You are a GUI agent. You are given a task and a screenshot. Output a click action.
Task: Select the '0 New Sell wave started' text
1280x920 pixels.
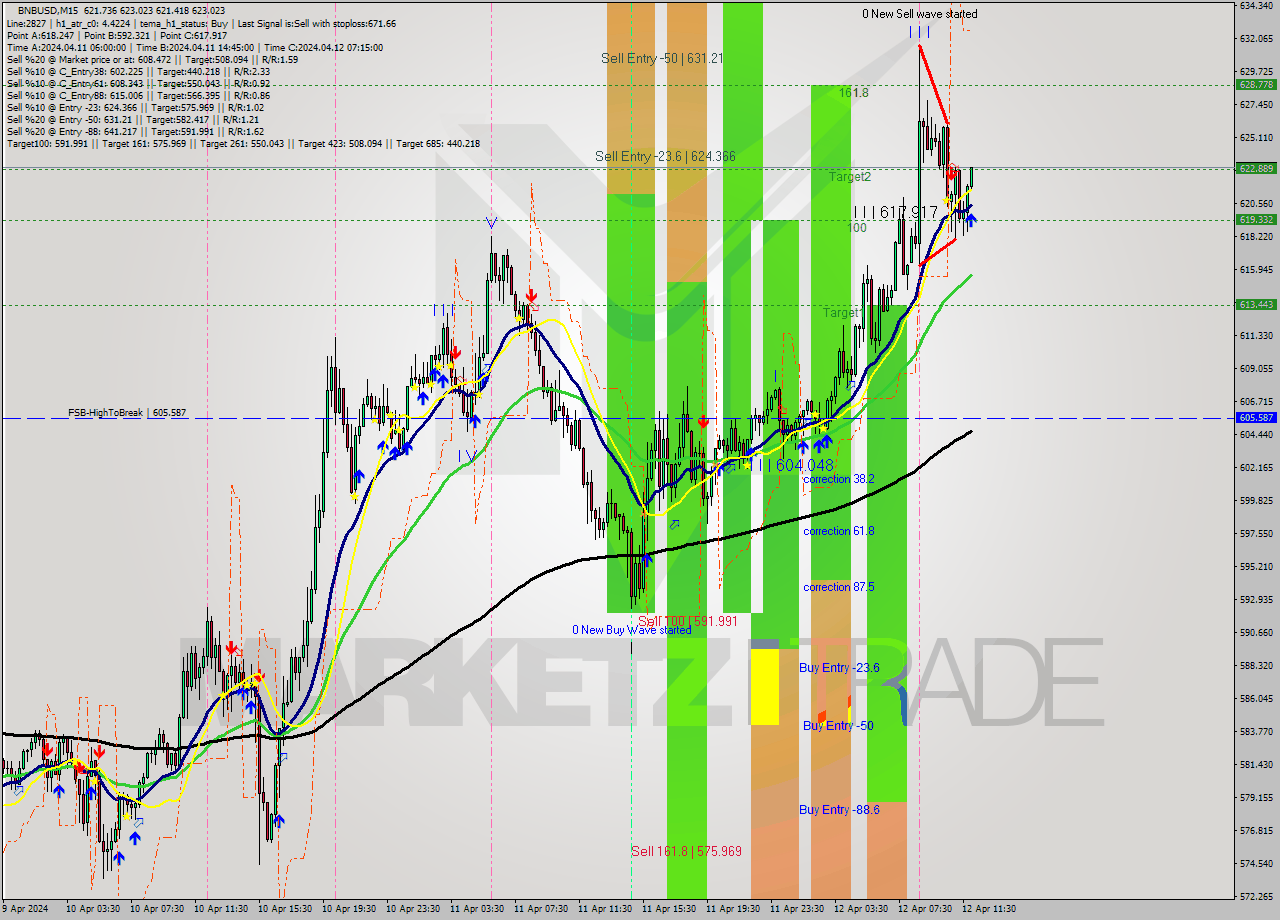point(920,14)
